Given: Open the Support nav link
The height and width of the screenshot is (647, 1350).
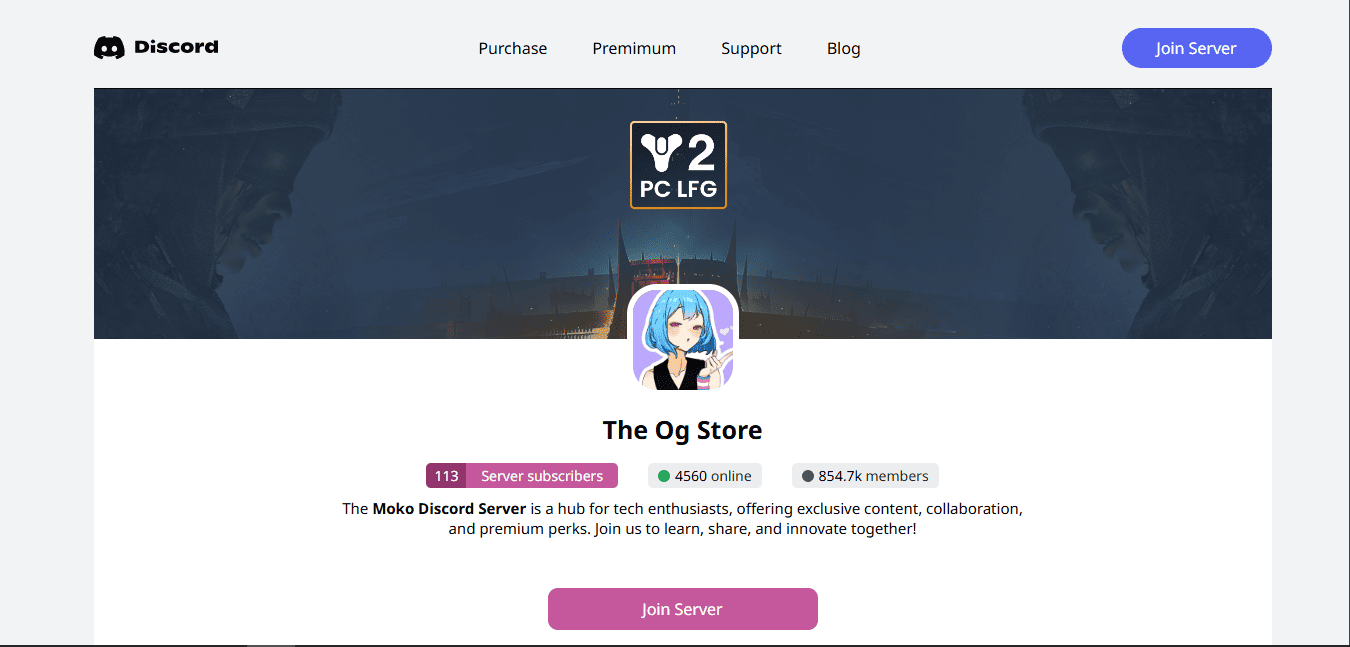Looking at the screenshot, I should click(751, 48).
